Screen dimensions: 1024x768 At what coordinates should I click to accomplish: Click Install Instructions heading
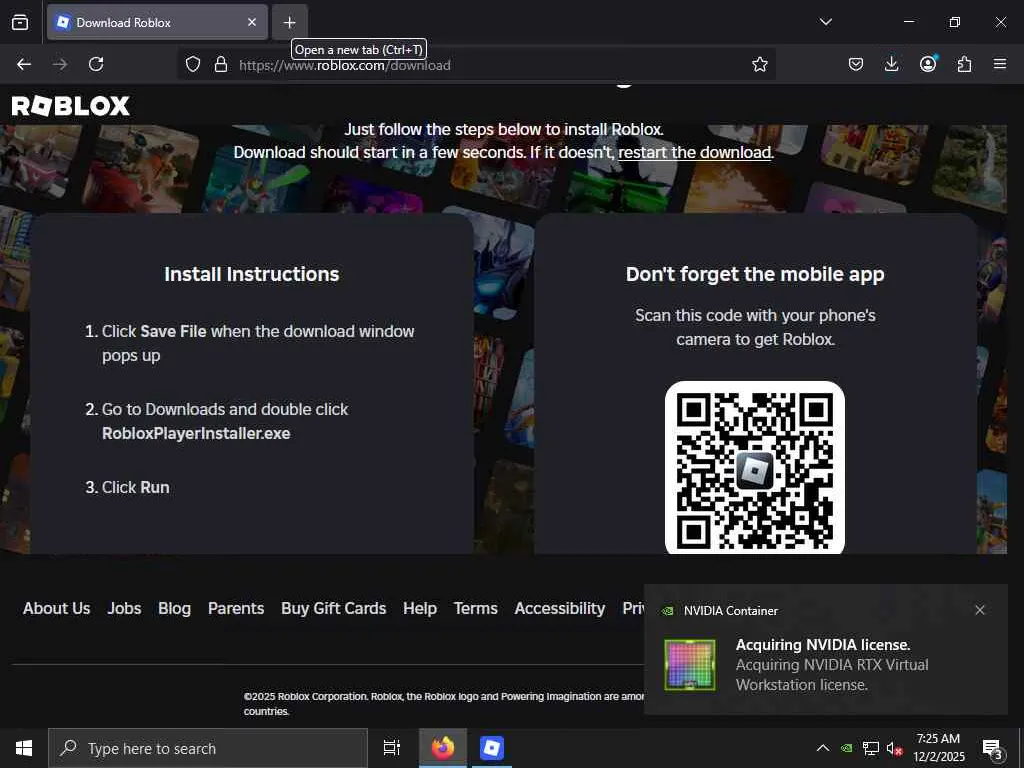coord(251,274)
